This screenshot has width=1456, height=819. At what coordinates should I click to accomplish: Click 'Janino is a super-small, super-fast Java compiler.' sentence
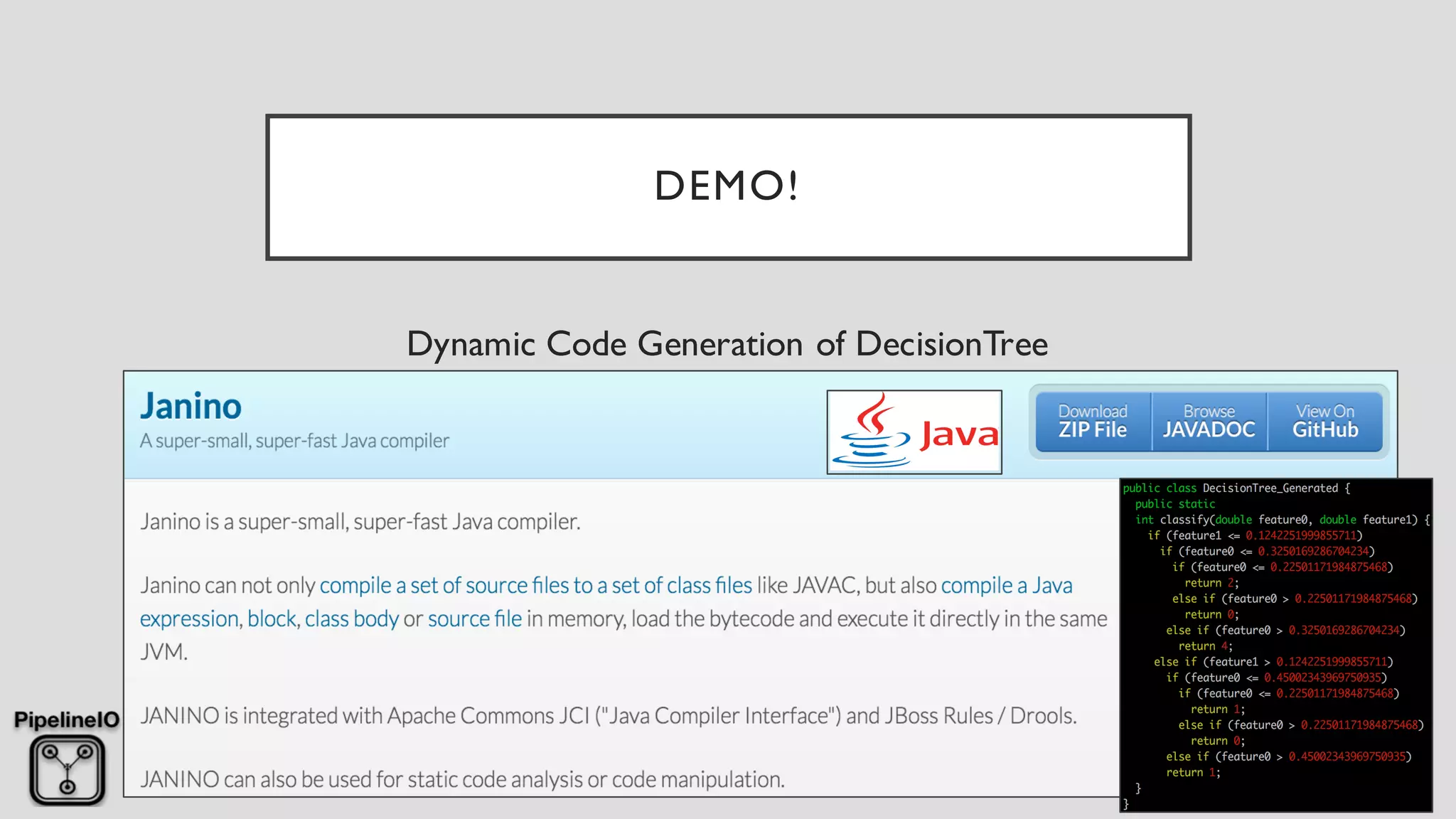click(x=360, y=522)
